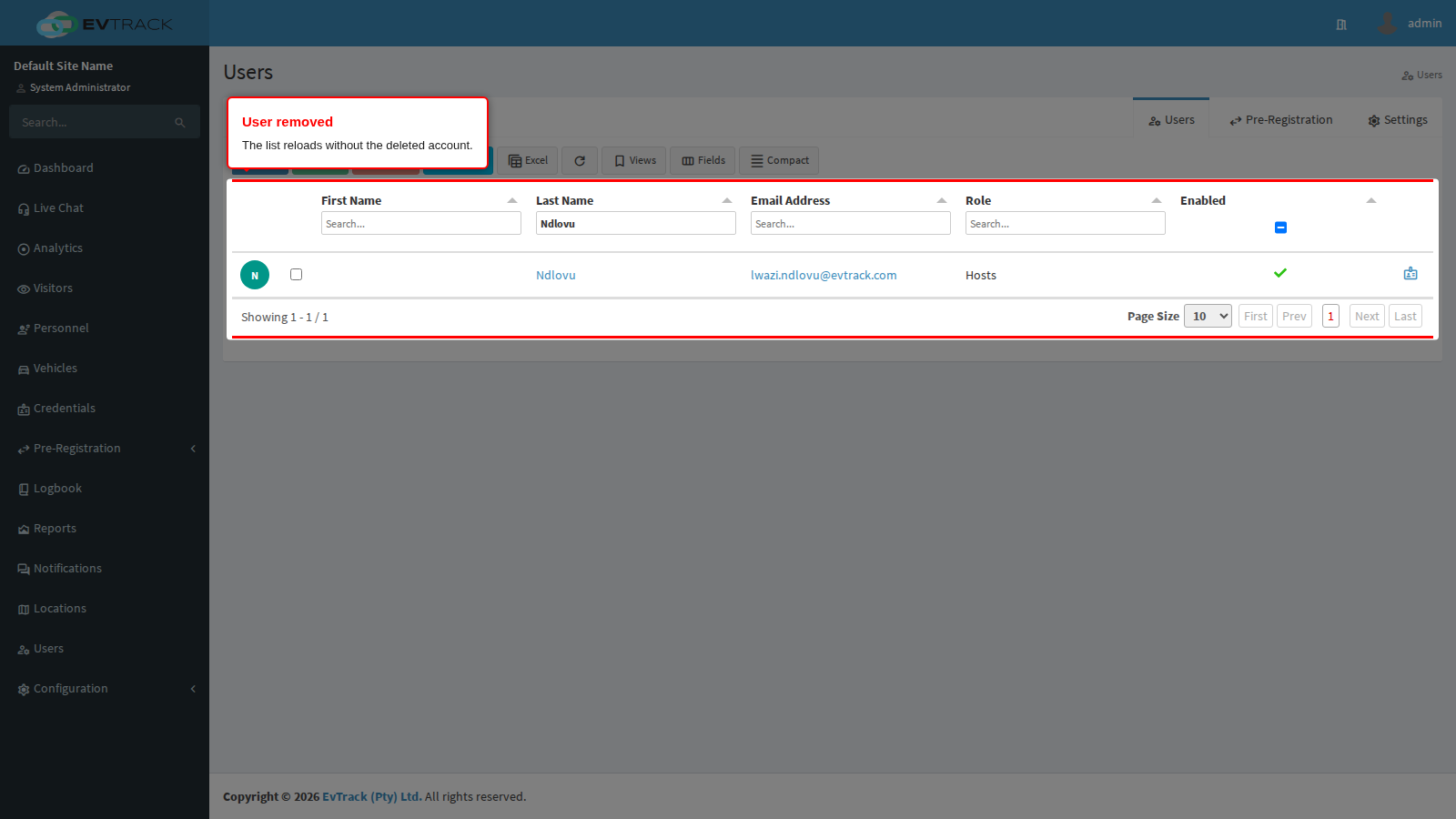The width and height of the screenshot is (1456, 819).
Task: Click the System Administrator label
Action: [x=80, y=87]
